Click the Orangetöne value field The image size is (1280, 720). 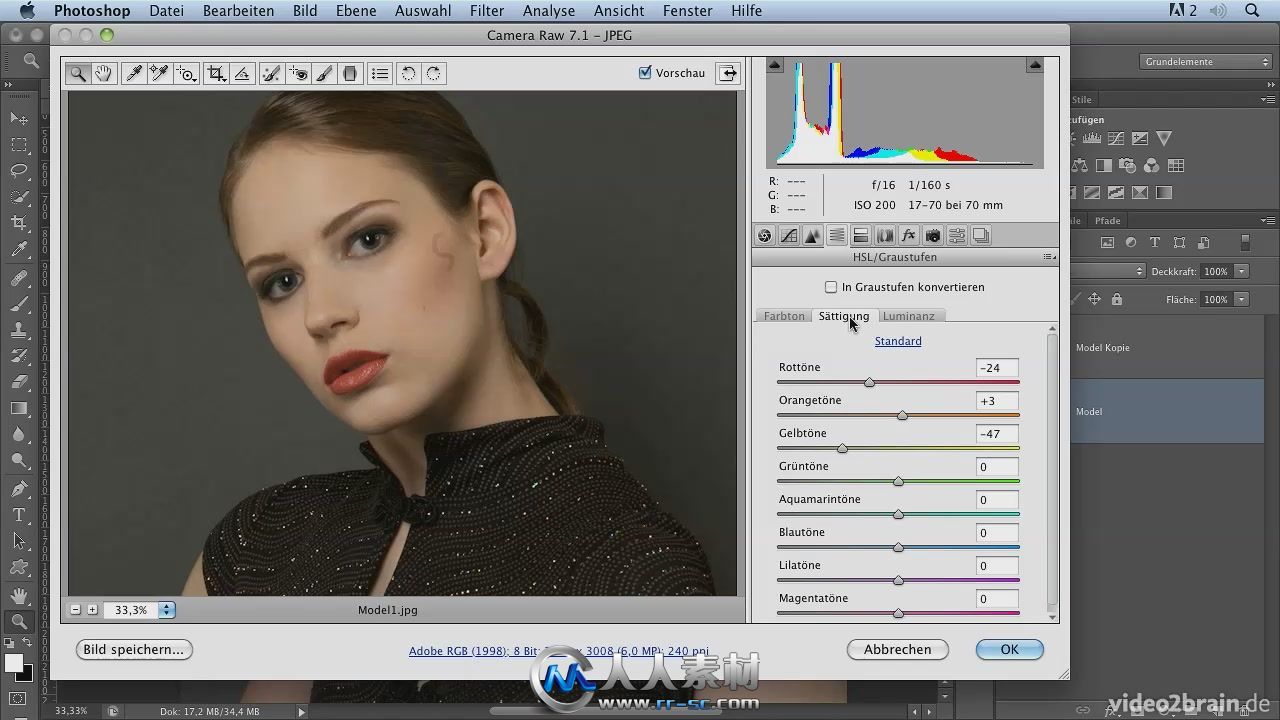point(997,401)
